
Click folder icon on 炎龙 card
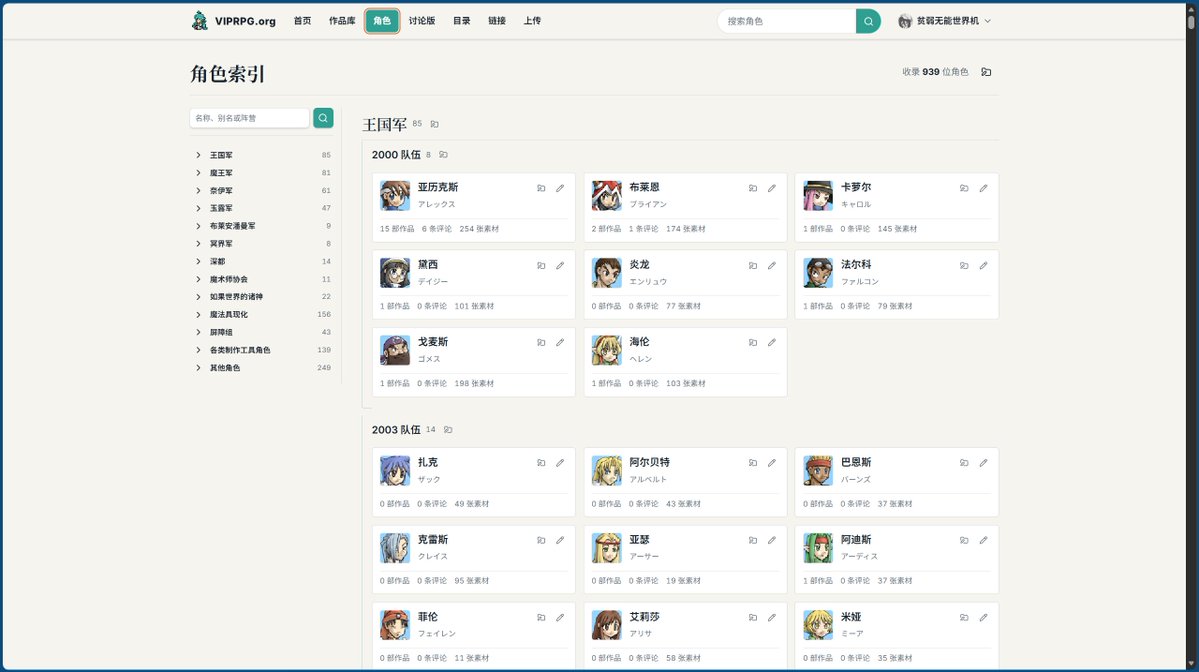752,265
